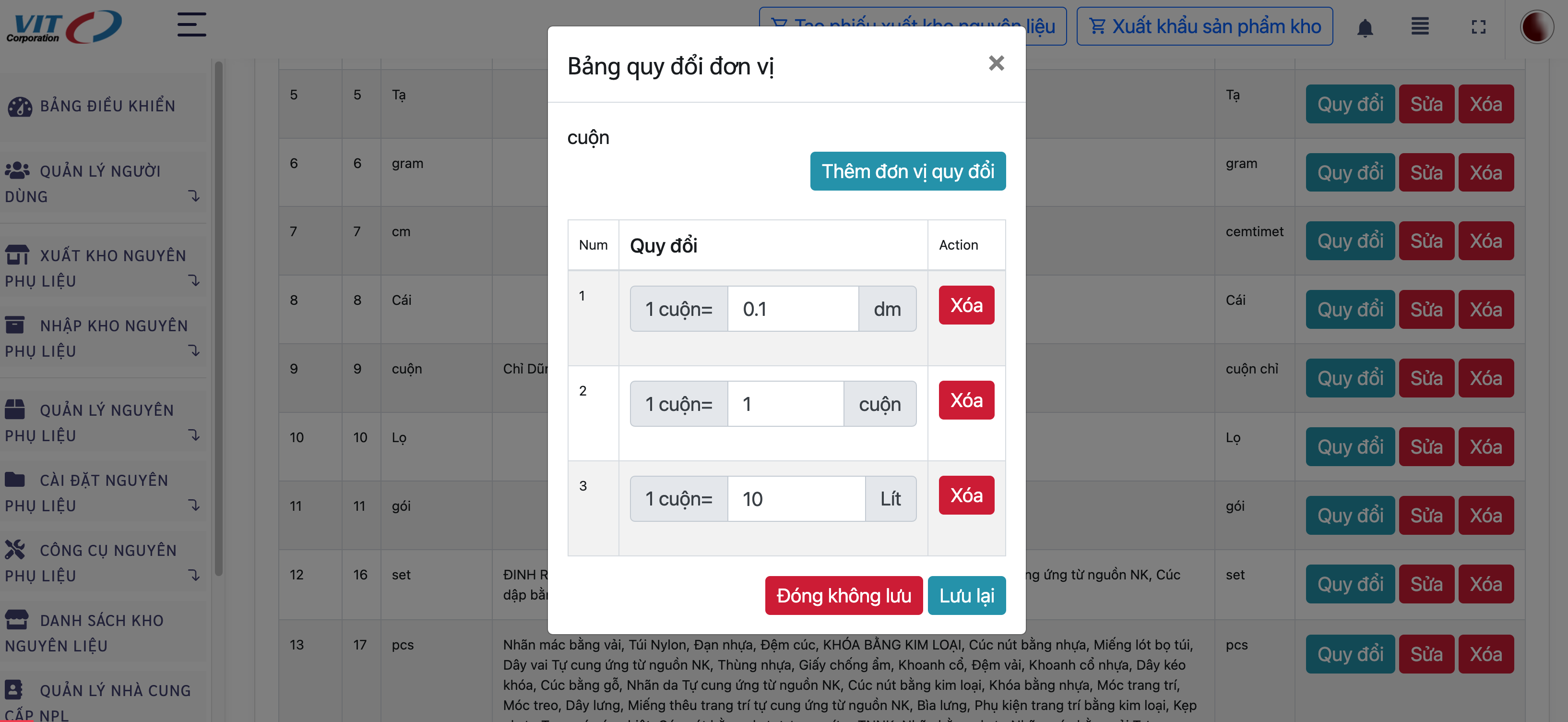Click the dashboard gauge icon
Viewport: 1568px width, 722px height.
pos(20,107)
